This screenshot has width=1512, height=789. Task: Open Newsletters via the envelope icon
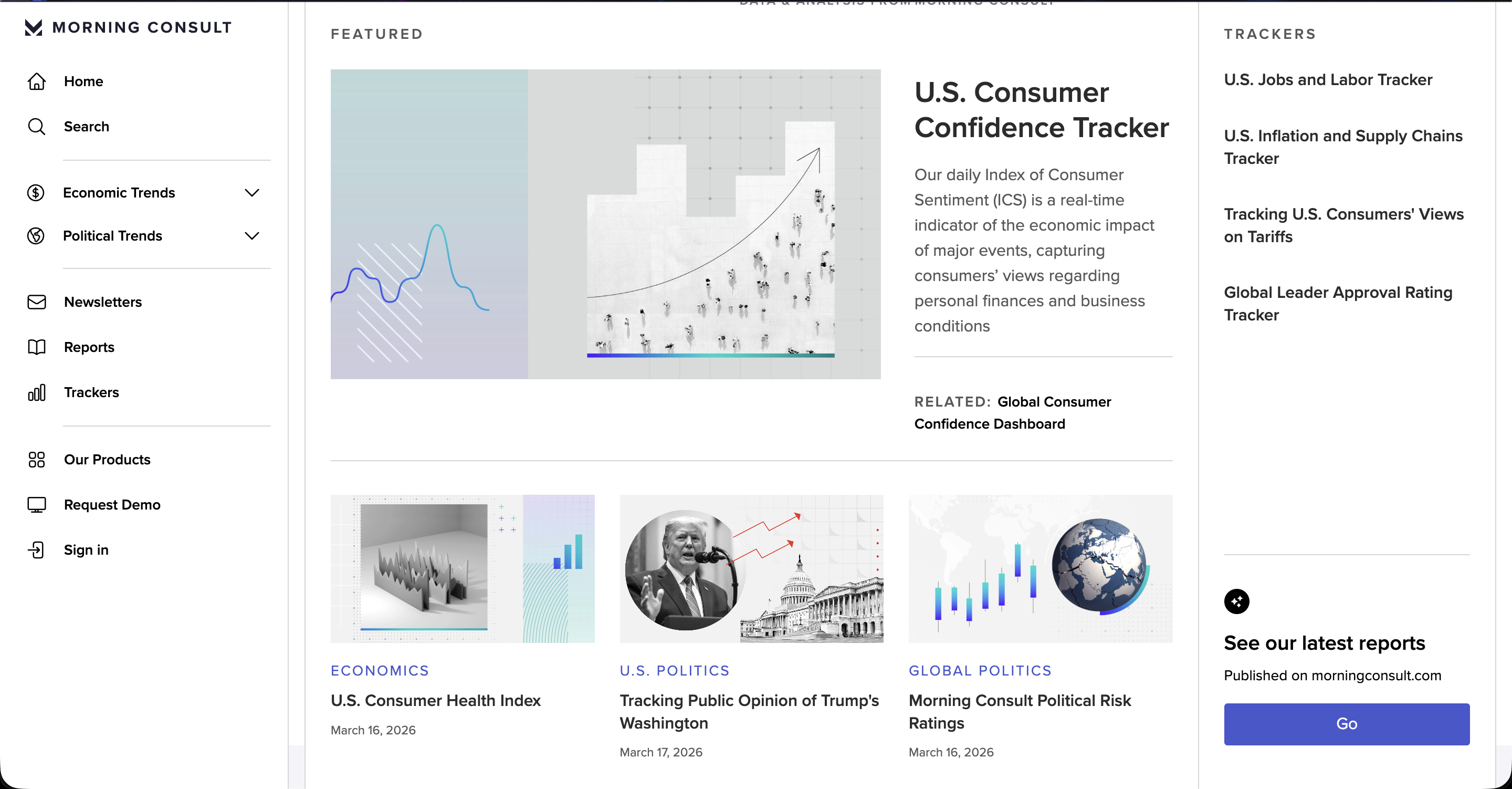[x=36, y=302]
